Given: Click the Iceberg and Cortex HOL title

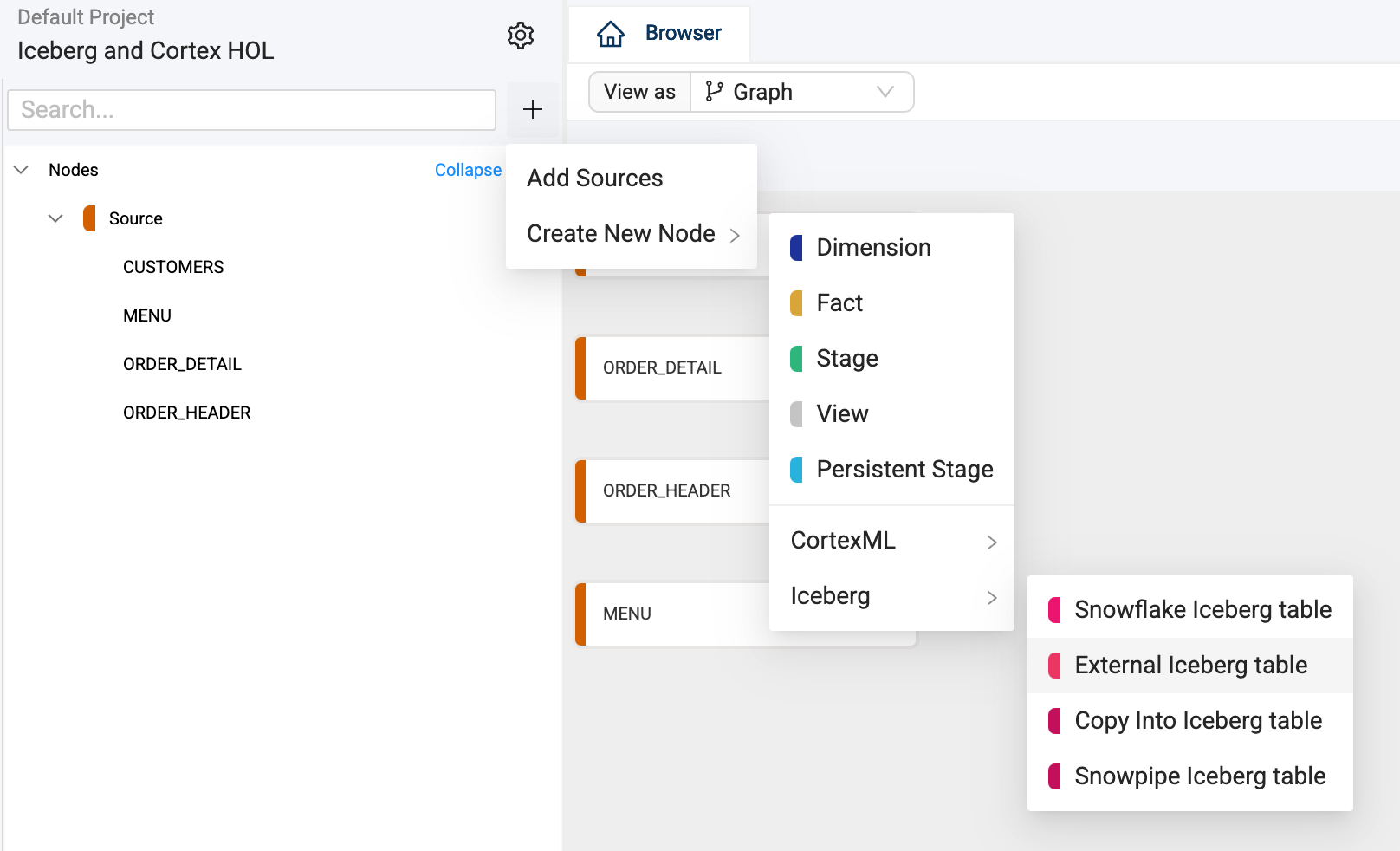Looking at the screenshot, I should point(146,51).
